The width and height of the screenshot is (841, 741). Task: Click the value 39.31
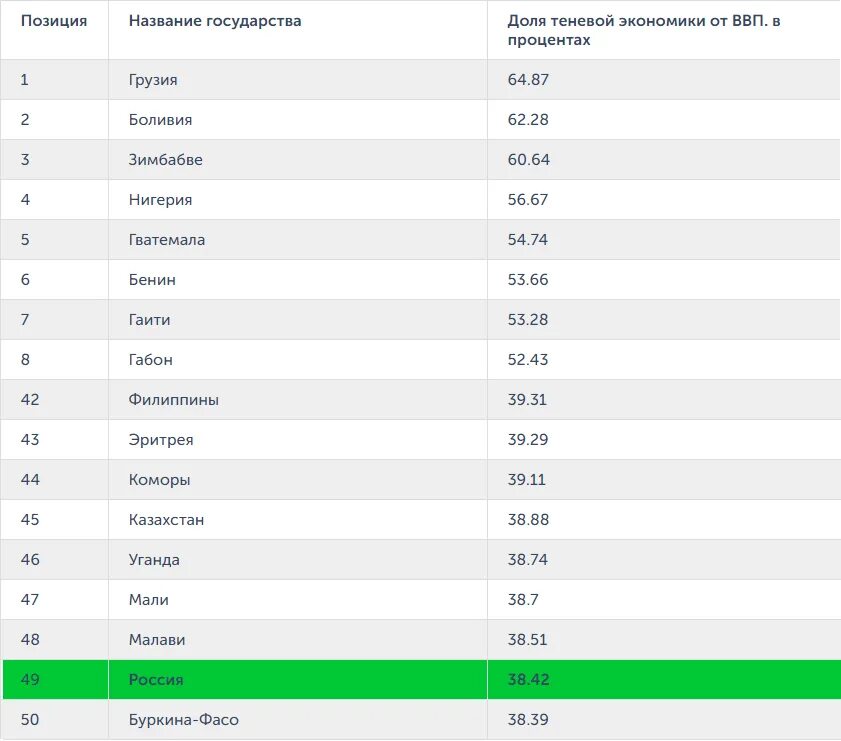(527, 399)
